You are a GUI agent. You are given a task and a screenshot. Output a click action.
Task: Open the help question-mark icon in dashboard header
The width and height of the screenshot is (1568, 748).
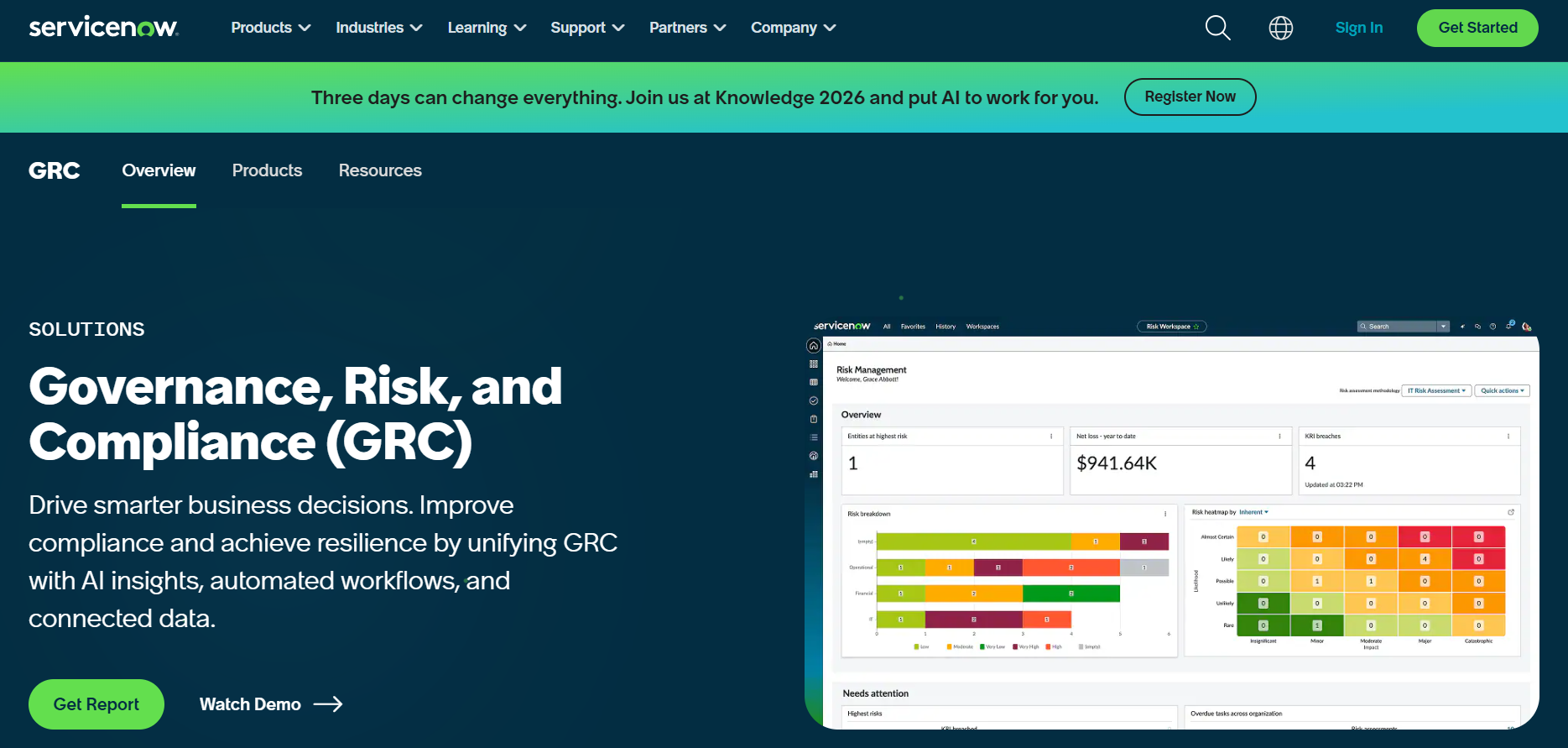click(1492, 327)
